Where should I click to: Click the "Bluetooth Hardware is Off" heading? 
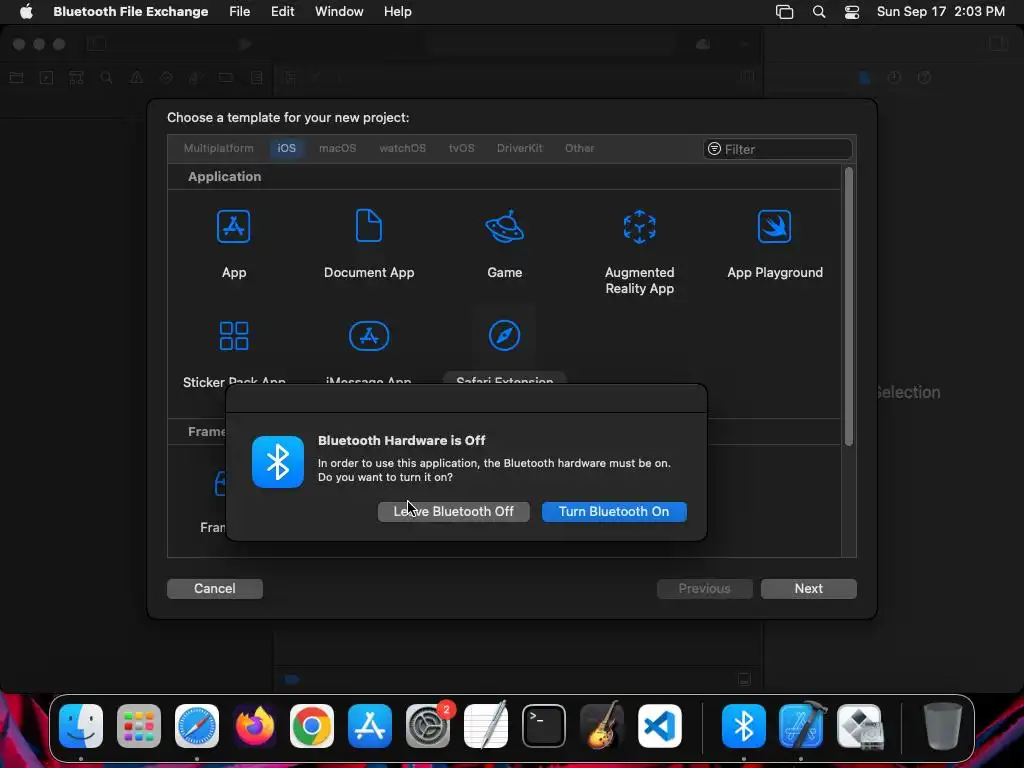402,440
